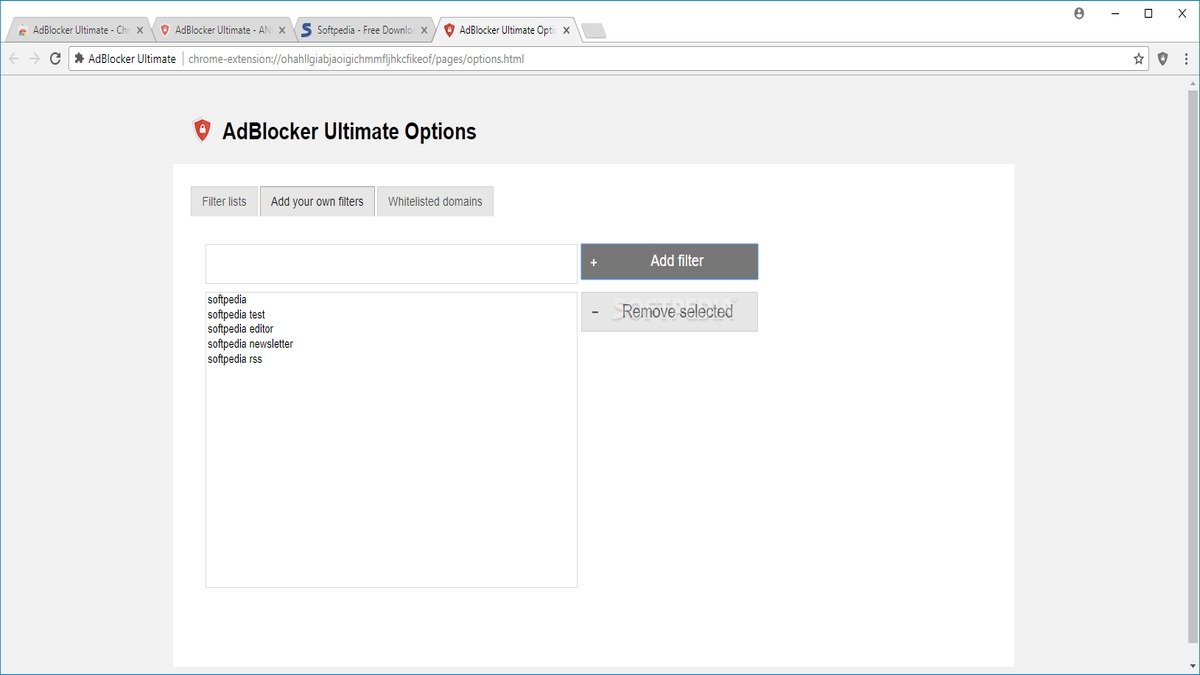The image size is (1200, 675).
Task: Reload the page with refresh icon
Action: click(56, 59)
